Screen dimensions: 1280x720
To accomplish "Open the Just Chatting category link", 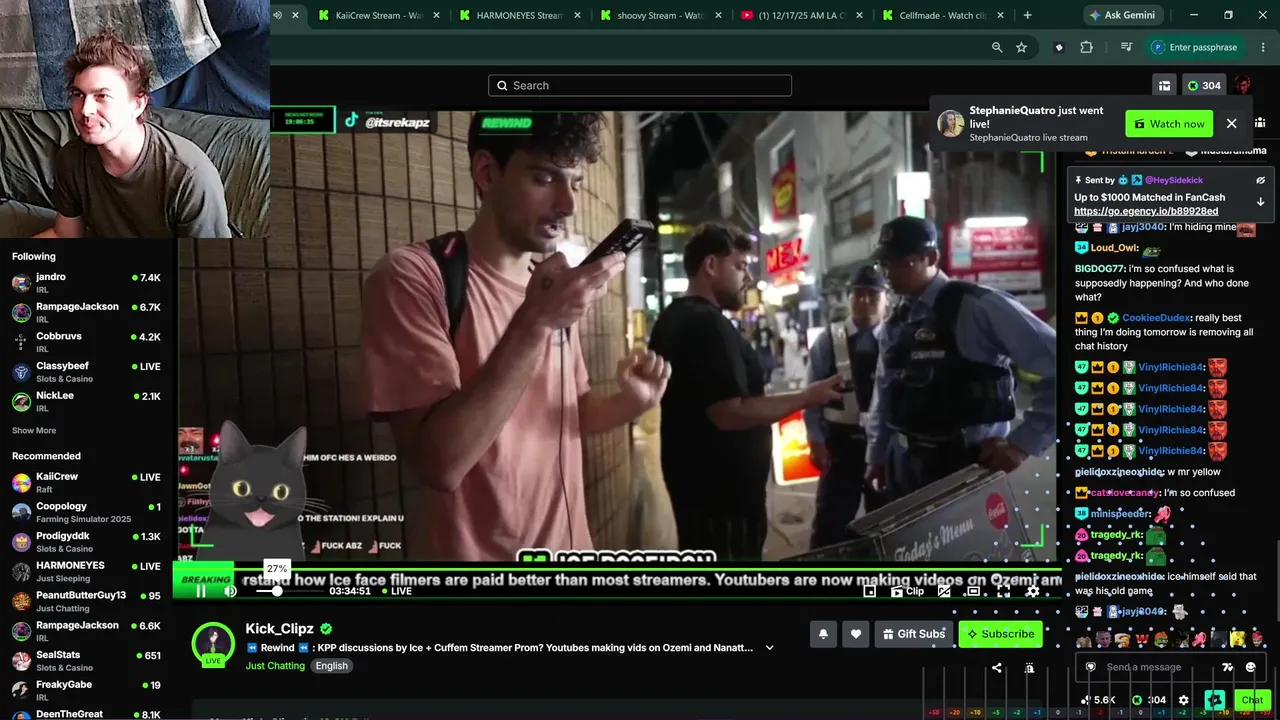I will (275, 666).
